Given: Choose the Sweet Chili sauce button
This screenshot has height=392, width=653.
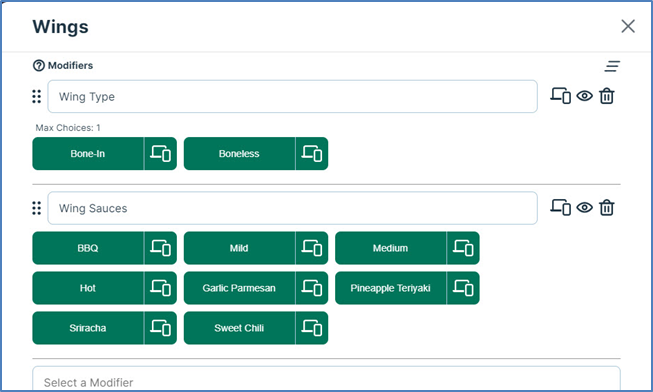Looking at the screenshot, I should 239,328.
